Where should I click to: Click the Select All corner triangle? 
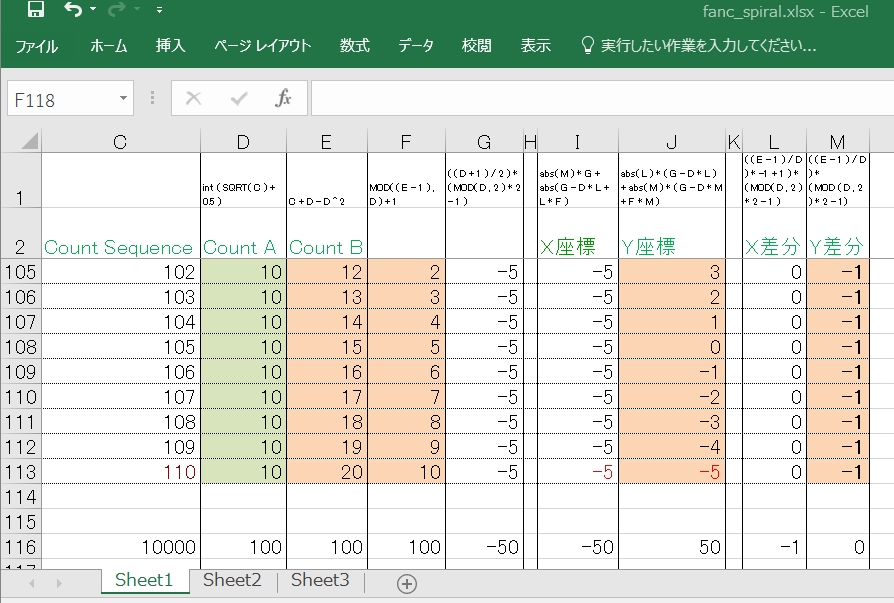pos(30,141)
